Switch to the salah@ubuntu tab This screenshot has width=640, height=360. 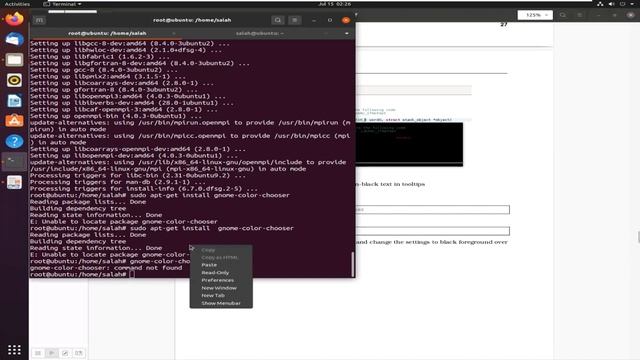coord(260,33)
